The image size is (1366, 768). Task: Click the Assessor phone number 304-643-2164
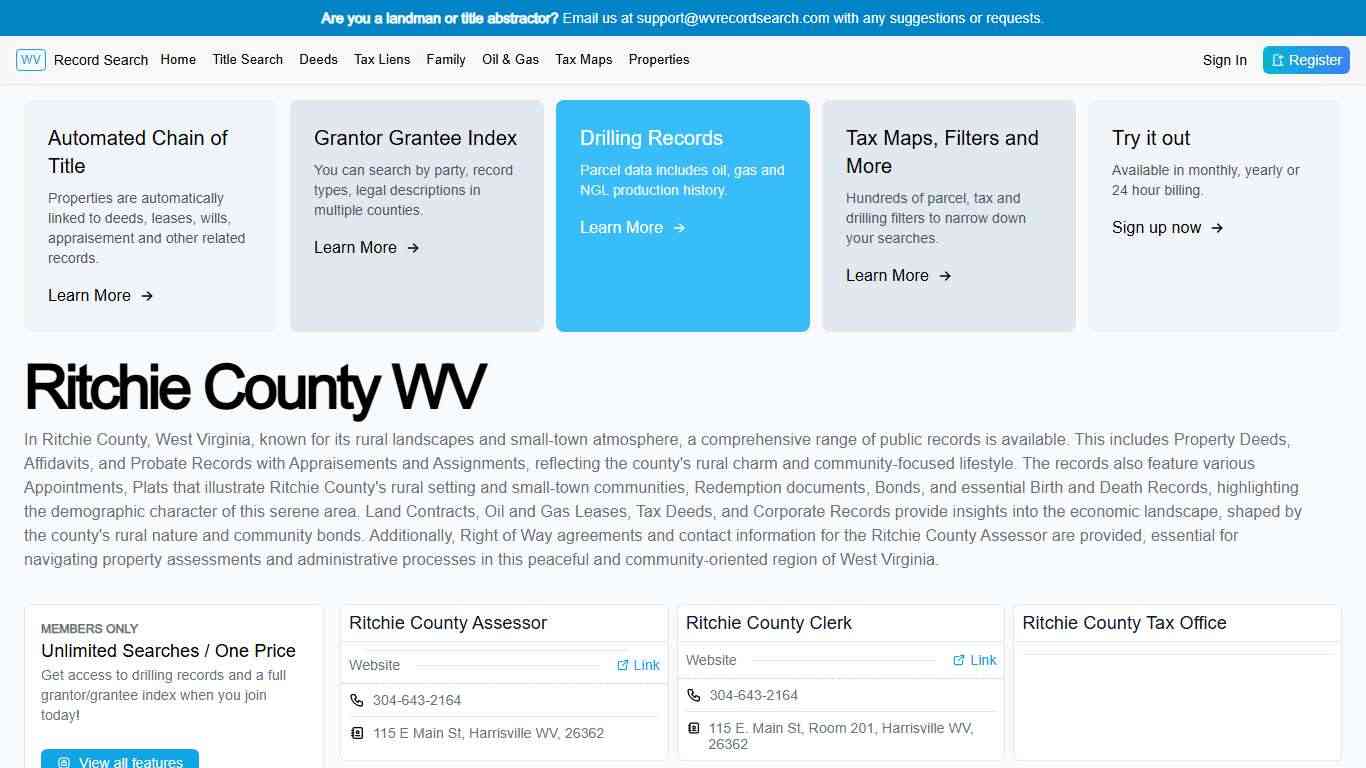coord(417,700)
